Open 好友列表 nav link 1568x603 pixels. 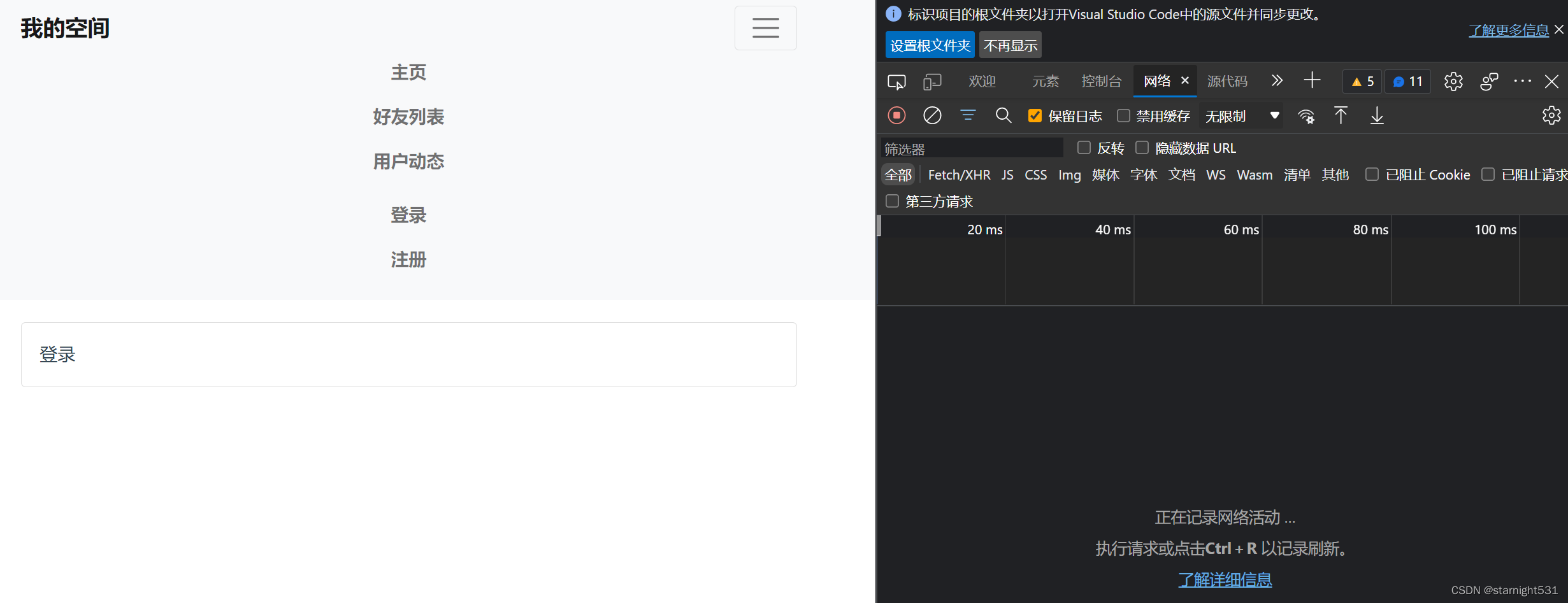[x=408, y=117]
